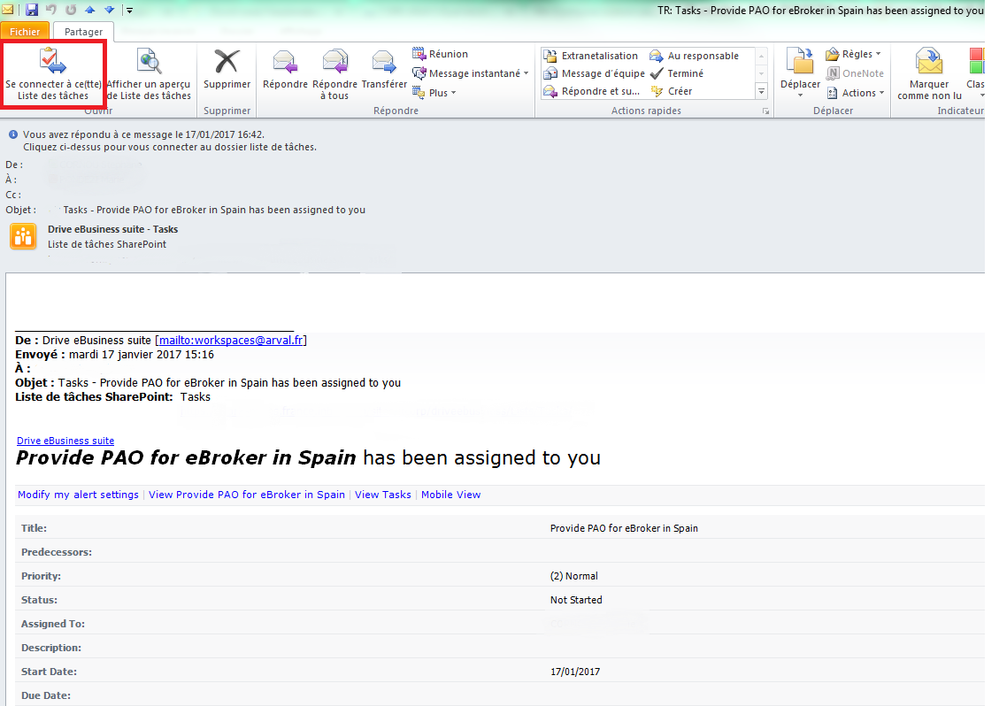The width and height of the screenshot is (999, 706).
Task: Run the Répondre et supprimer quick action
Action: (x=592, y=92)
